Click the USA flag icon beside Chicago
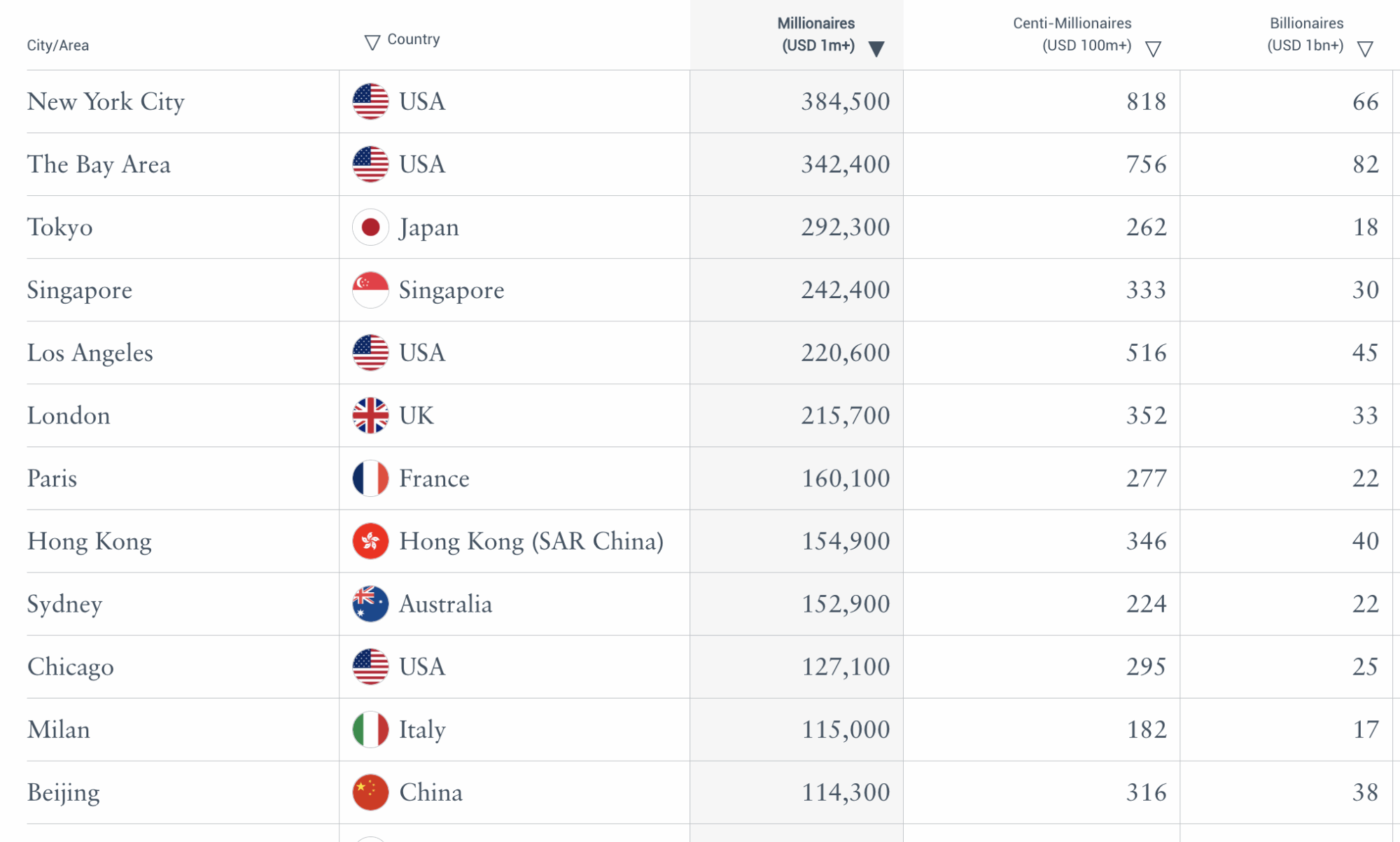This screenshot has width=1400, height=842. [370, 667]
